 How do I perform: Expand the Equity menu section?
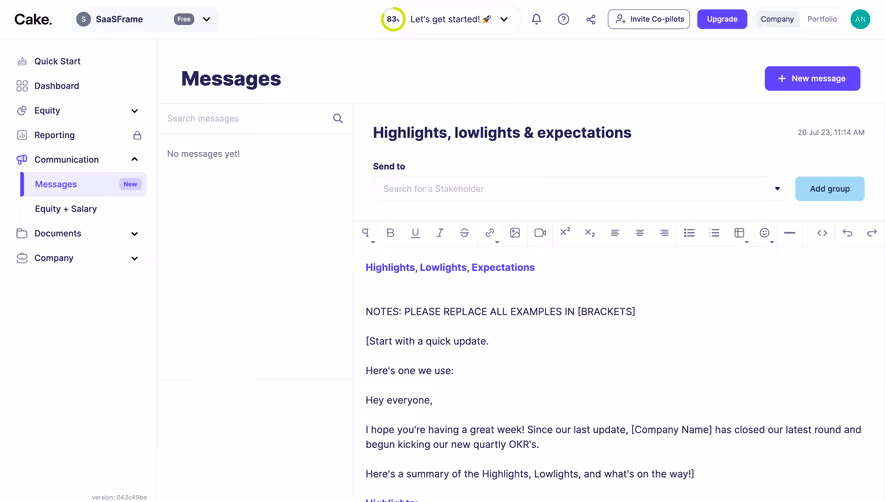[x=134, y=111]
